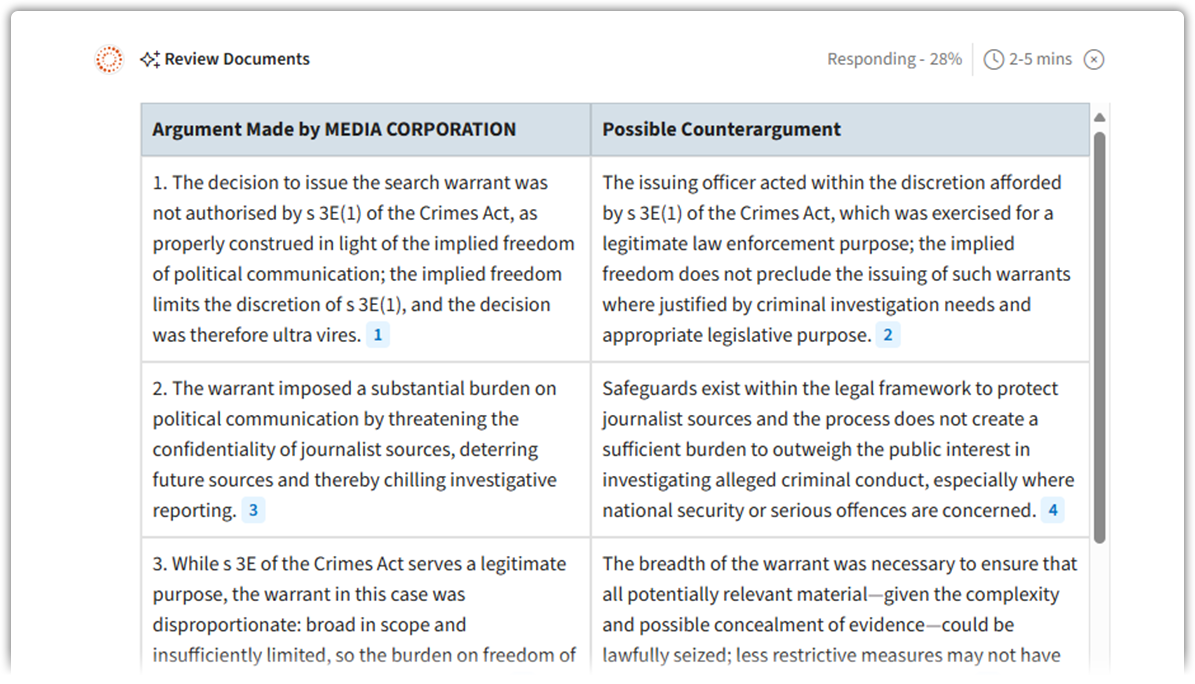
Task: Select the argument about s 3E(1) authorisation
Action: 365,258
